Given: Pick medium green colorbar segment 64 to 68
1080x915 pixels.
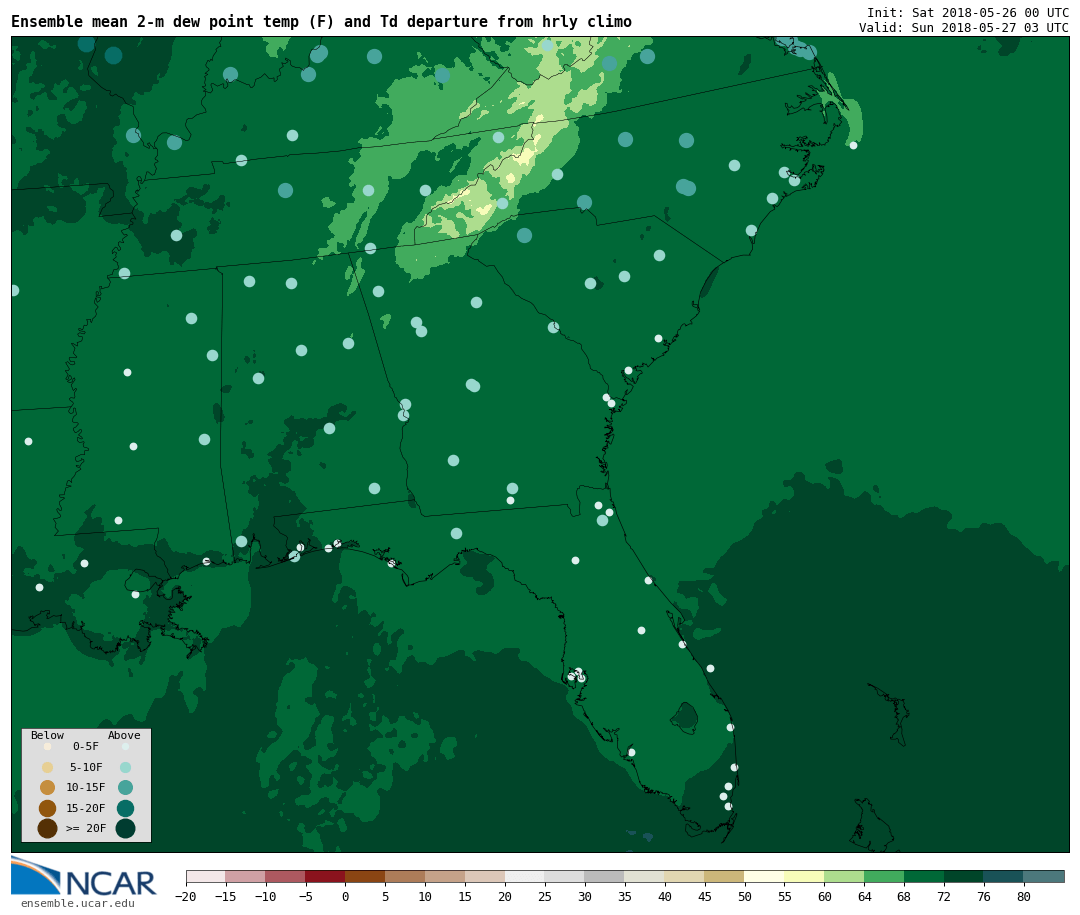Looking at the screenshot, I should pos(884,876).
